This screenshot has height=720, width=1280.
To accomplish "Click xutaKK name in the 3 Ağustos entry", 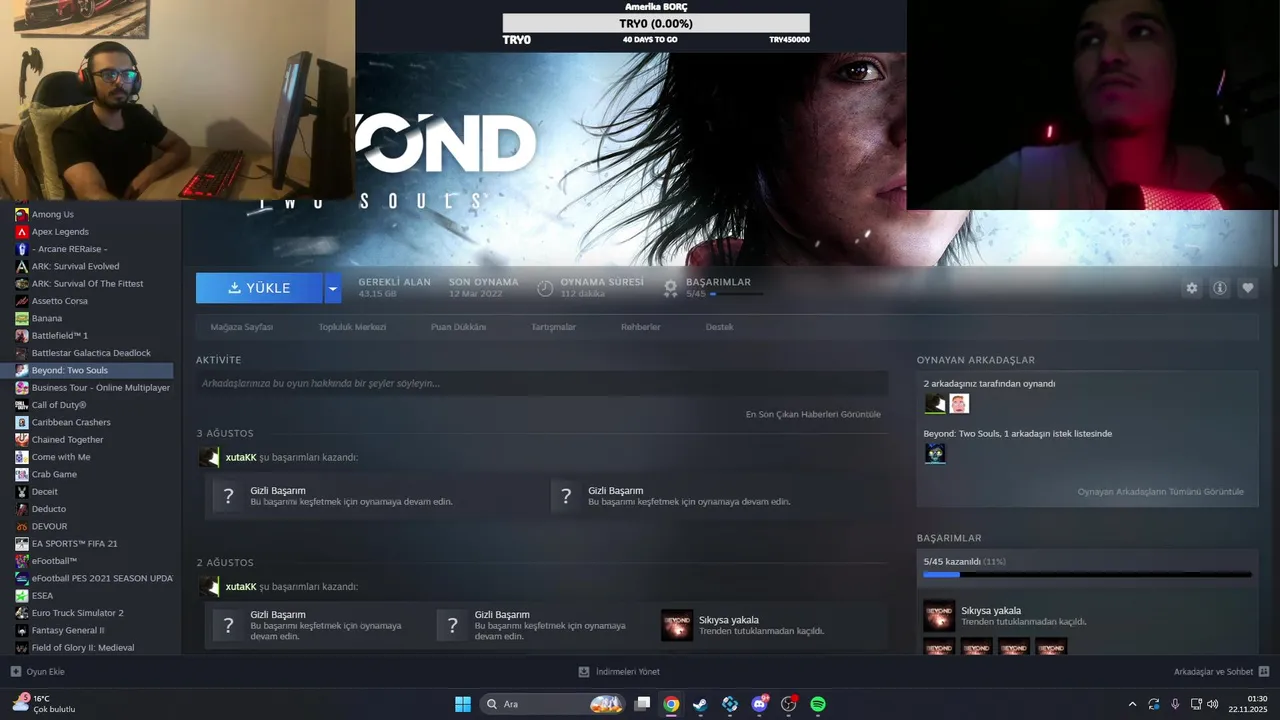I will [x=241, y=457].
